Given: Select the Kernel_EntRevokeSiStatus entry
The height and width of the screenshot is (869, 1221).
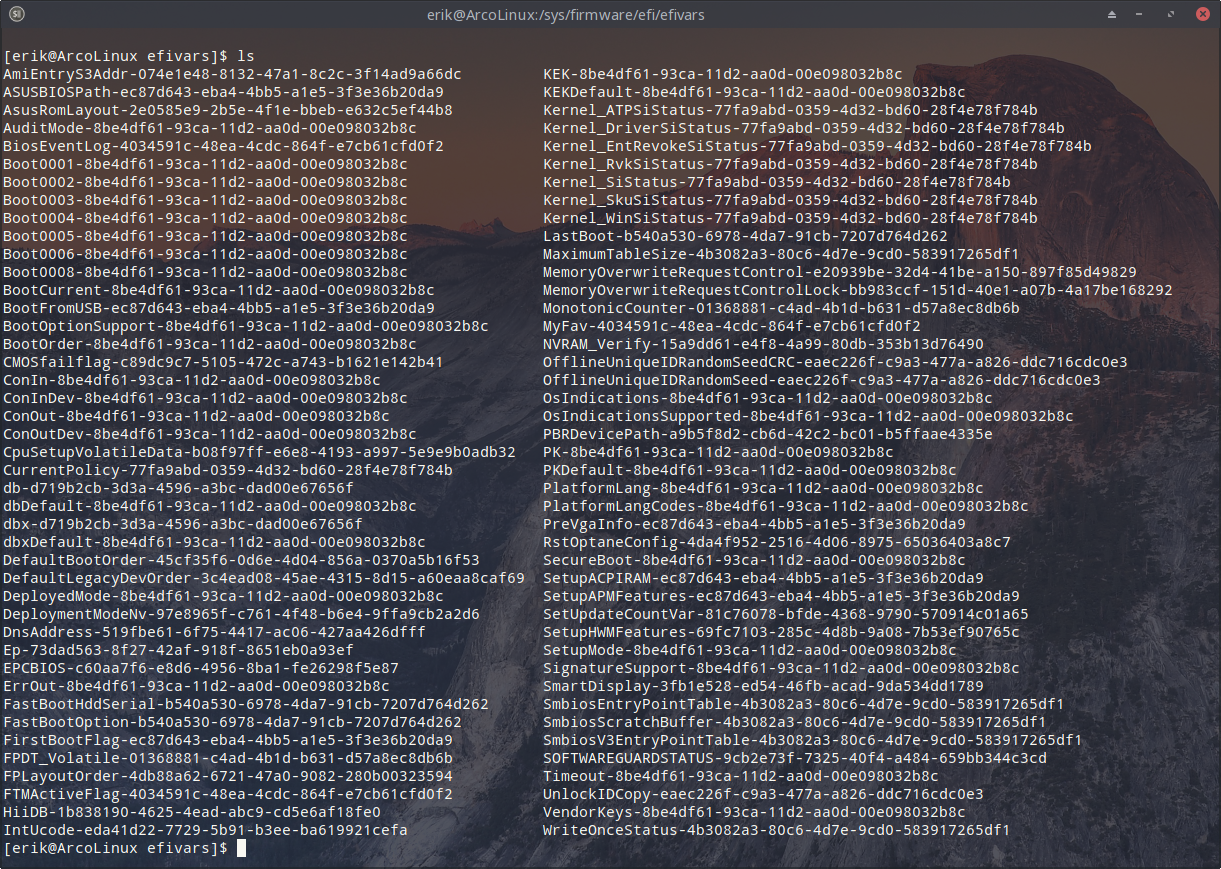Looking at the screenshot, I should click(x=817, y=146).
